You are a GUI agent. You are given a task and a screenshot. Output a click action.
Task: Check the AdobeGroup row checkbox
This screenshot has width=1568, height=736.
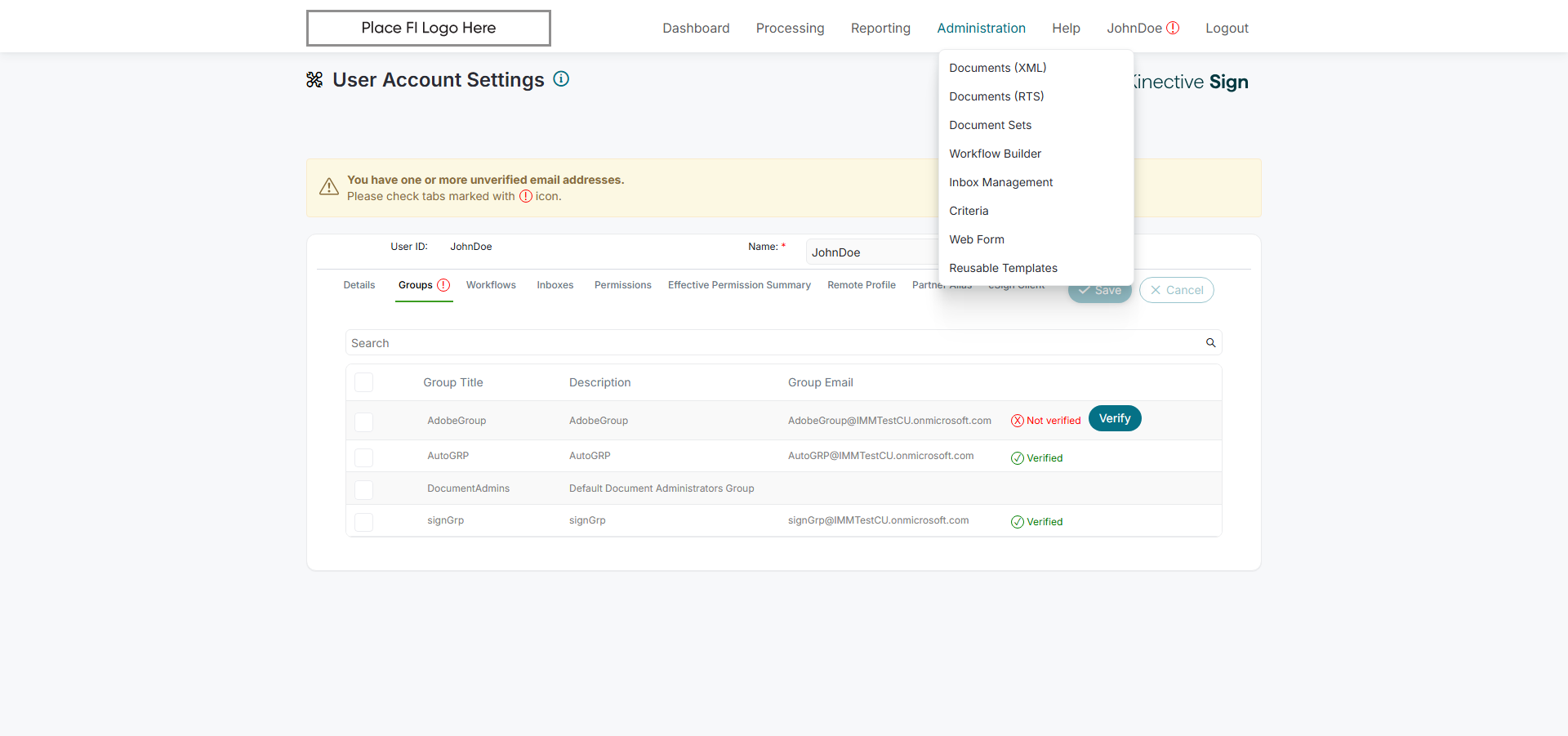[x=364, y=422]
